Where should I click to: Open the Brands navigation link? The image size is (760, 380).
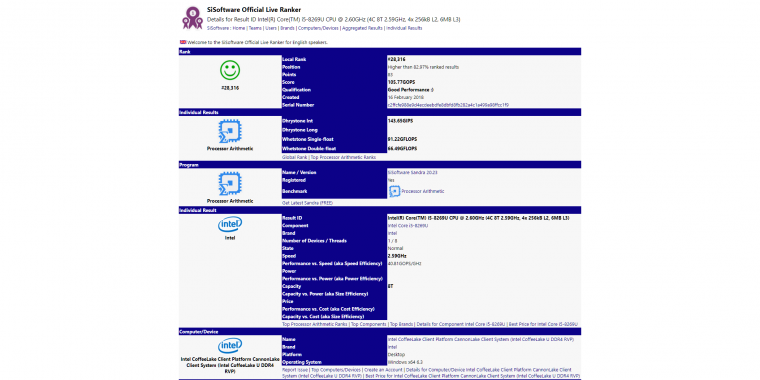[287, 28]
